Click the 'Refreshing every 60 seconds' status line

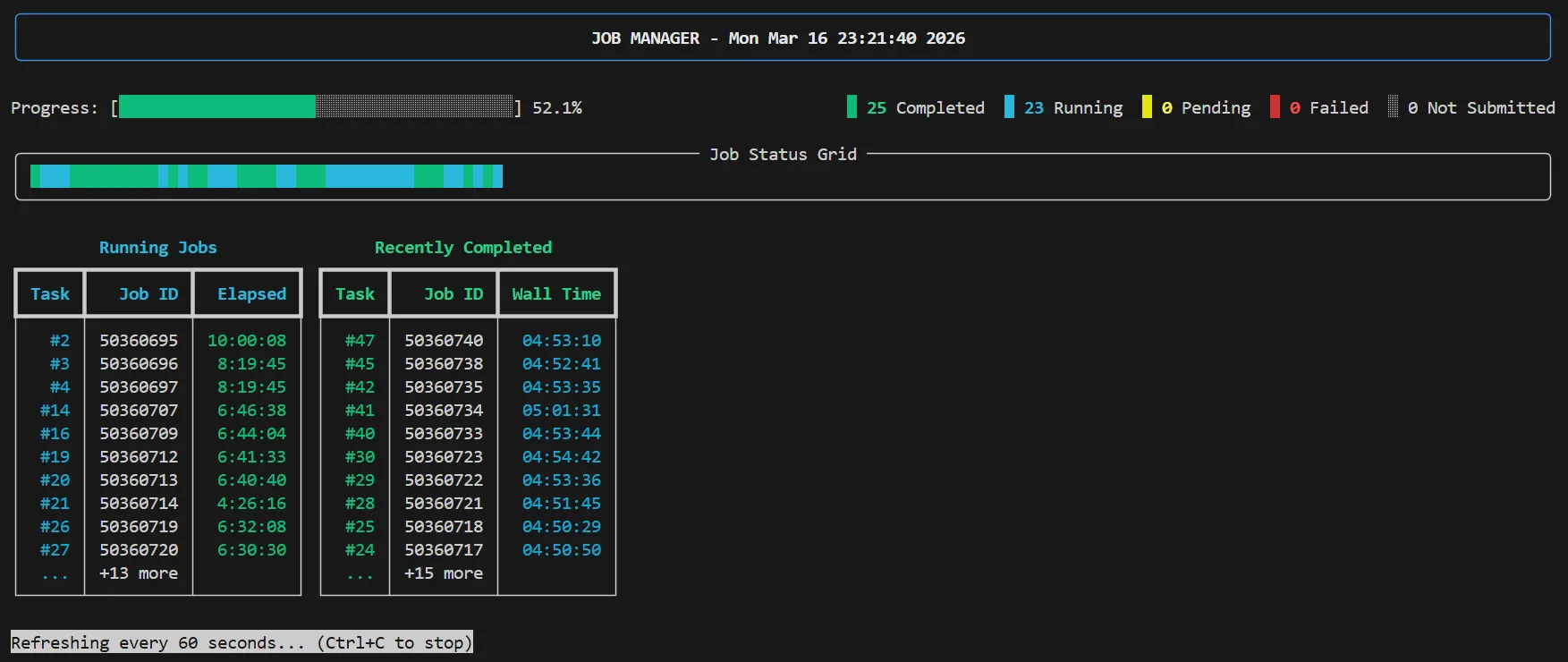[x=242, y=642]
